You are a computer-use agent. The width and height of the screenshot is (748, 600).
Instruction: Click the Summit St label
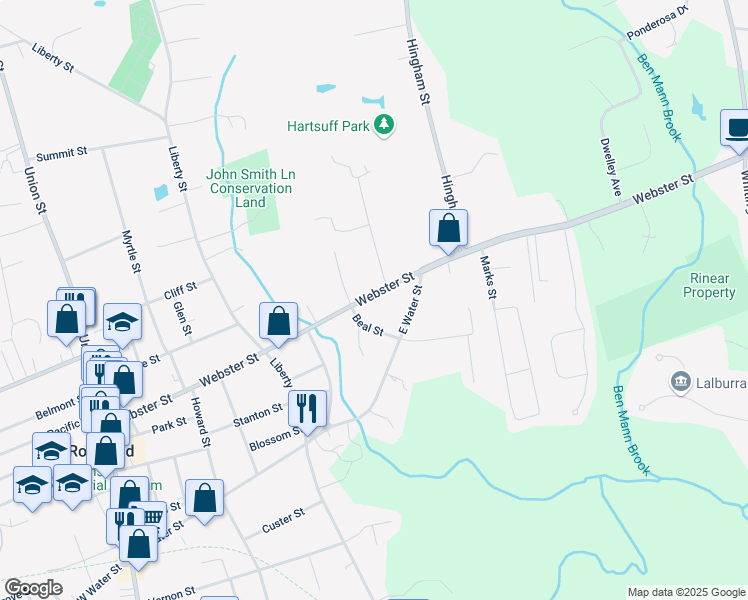[62, 154]
